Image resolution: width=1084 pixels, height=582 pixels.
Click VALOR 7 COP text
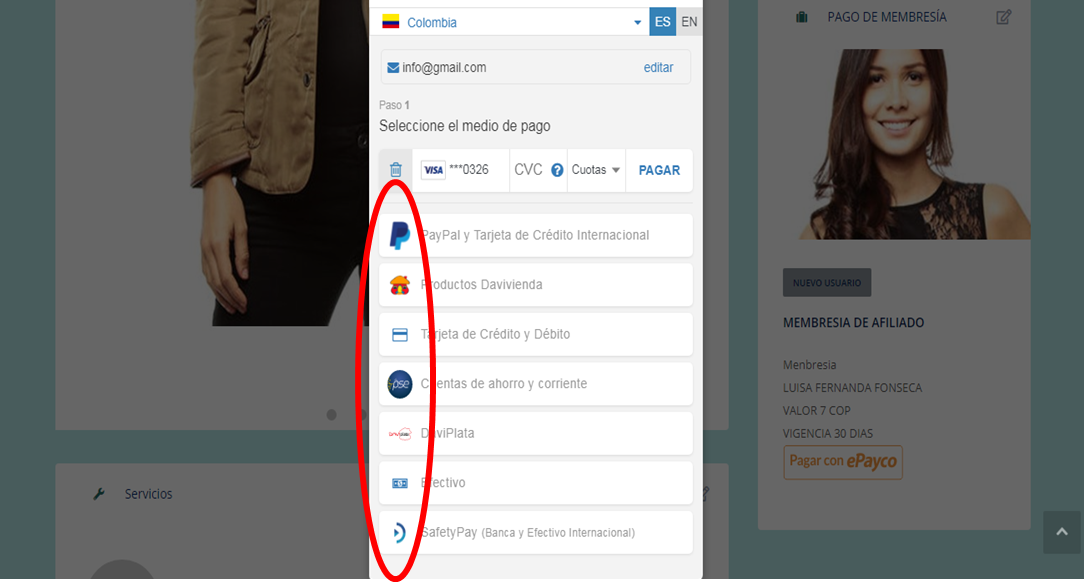coord(816,411)
